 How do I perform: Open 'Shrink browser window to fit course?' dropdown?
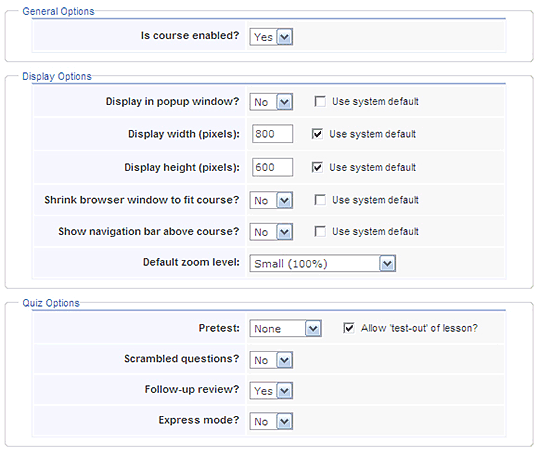[271, 200]
